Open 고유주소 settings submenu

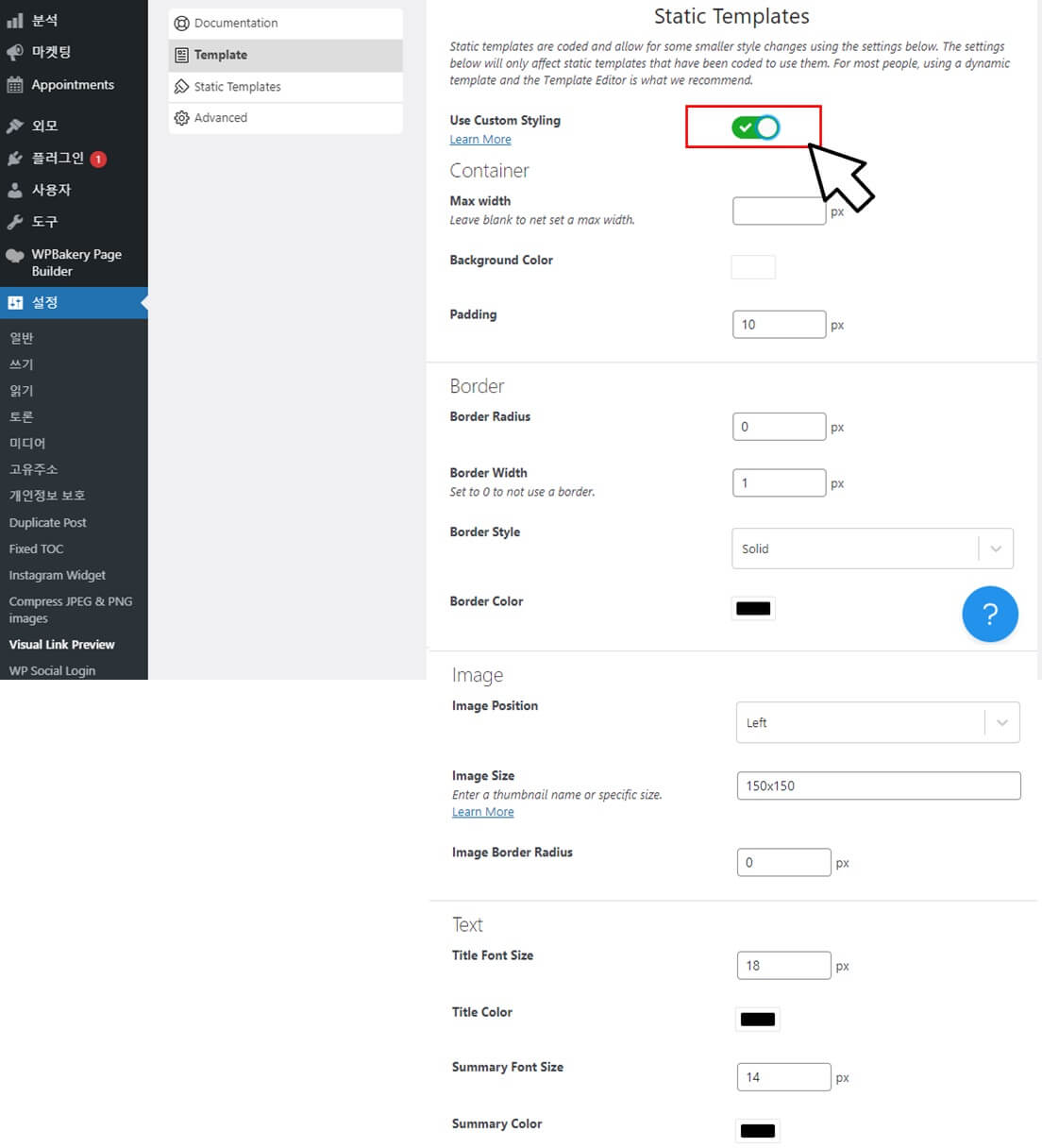click(33, 469)
